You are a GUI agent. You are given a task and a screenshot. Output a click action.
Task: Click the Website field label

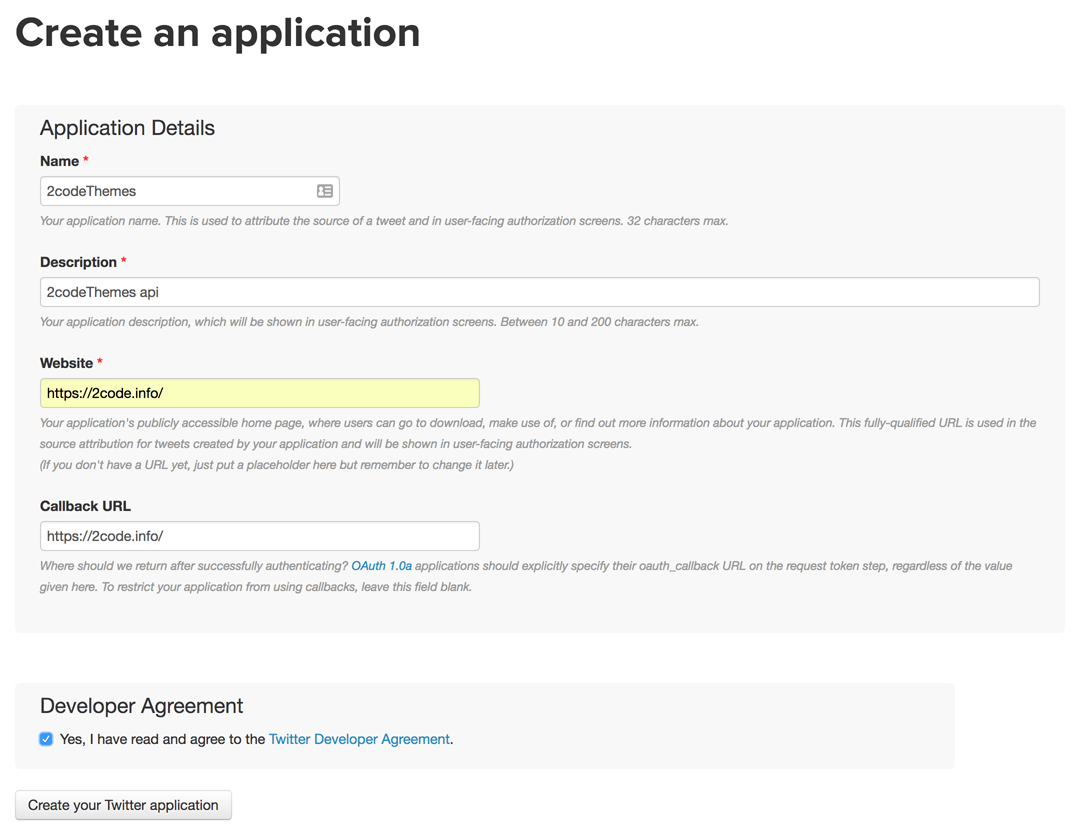click(66, 363)
